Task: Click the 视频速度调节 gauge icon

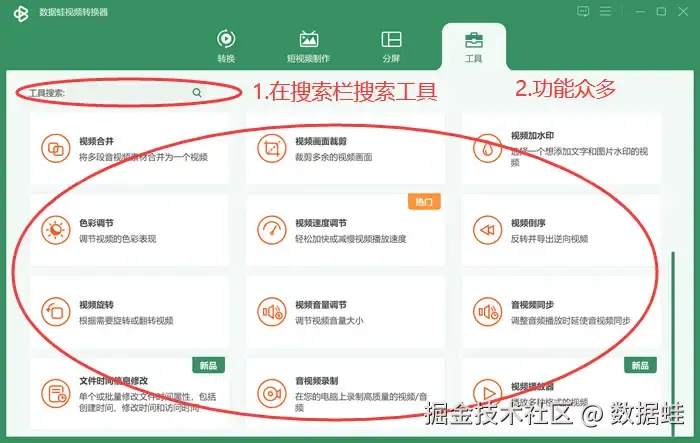Action: pyautogui.click(x=272, y=230)
